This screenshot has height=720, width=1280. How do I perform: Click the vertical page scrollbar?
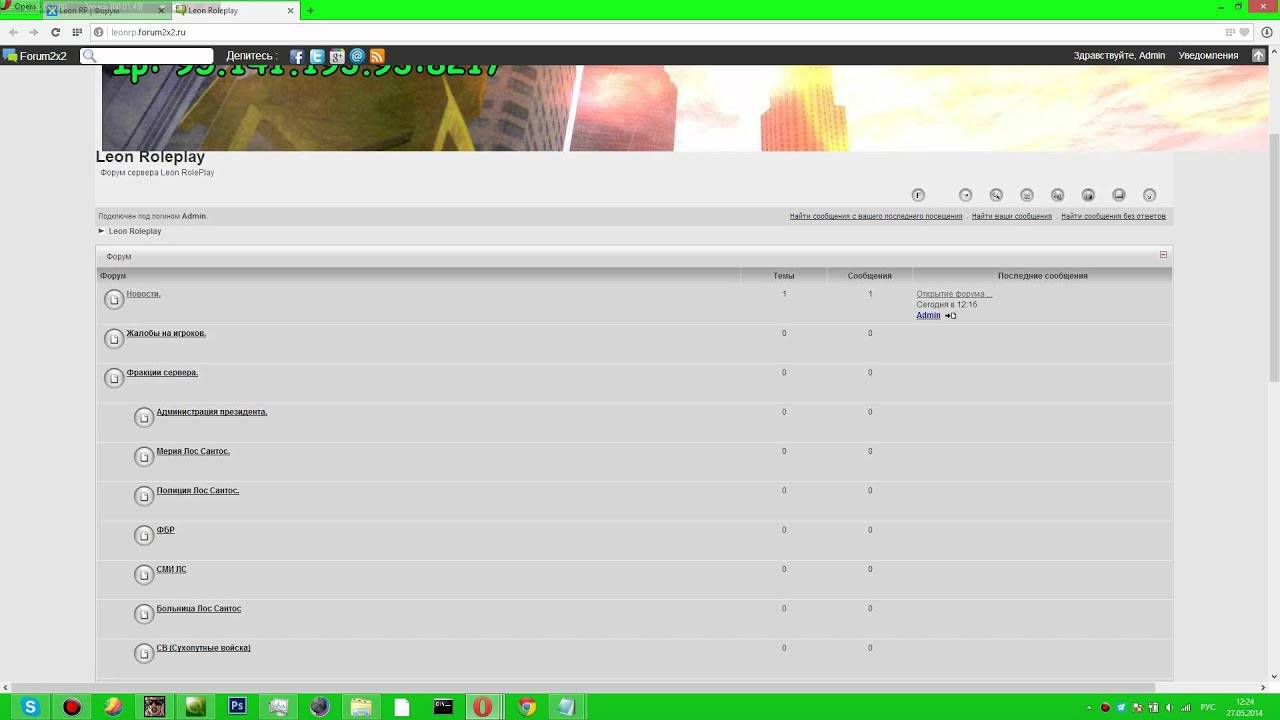1274,257
